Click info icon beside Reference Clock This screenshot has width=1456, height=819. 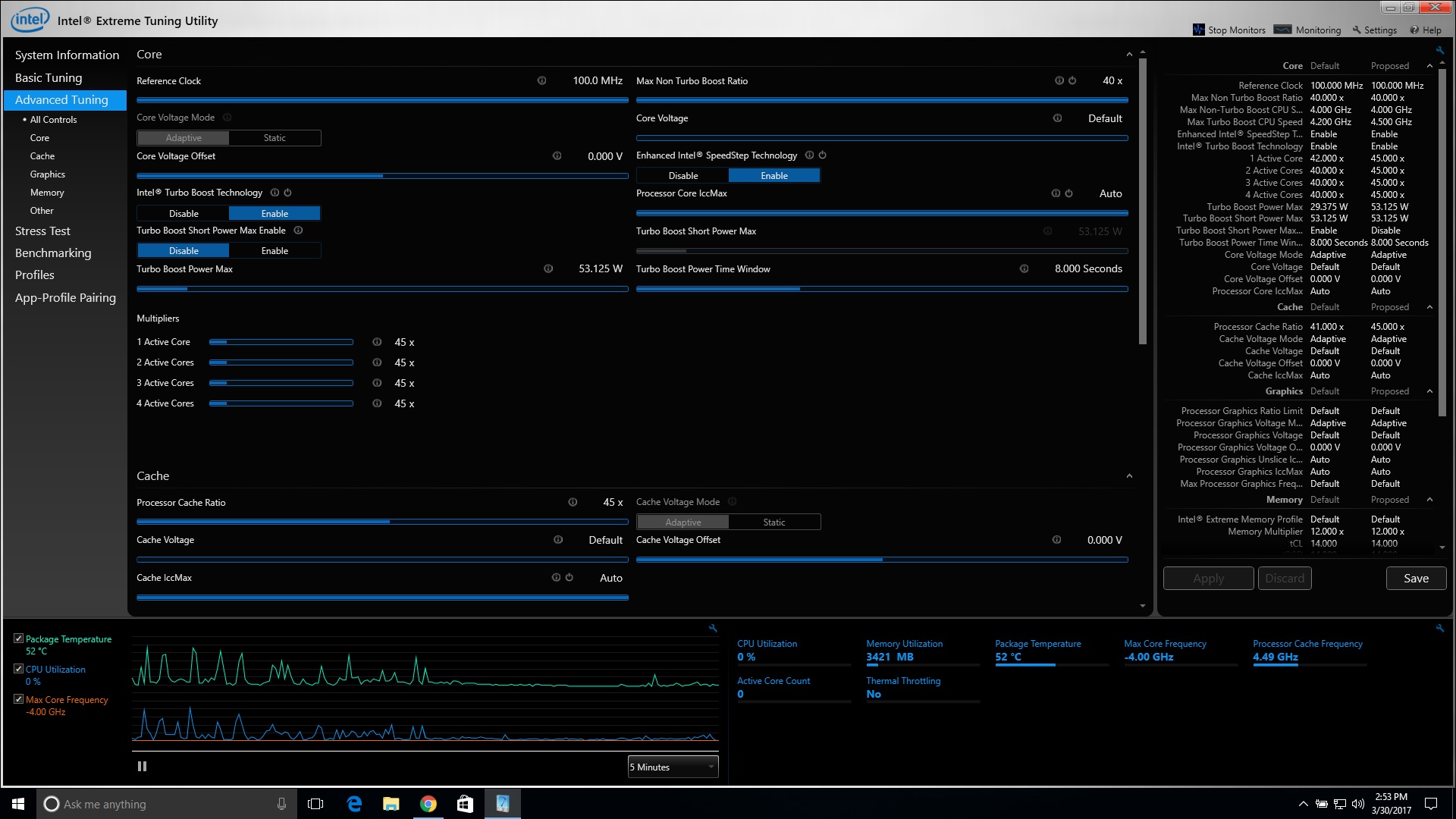[541, 80]
